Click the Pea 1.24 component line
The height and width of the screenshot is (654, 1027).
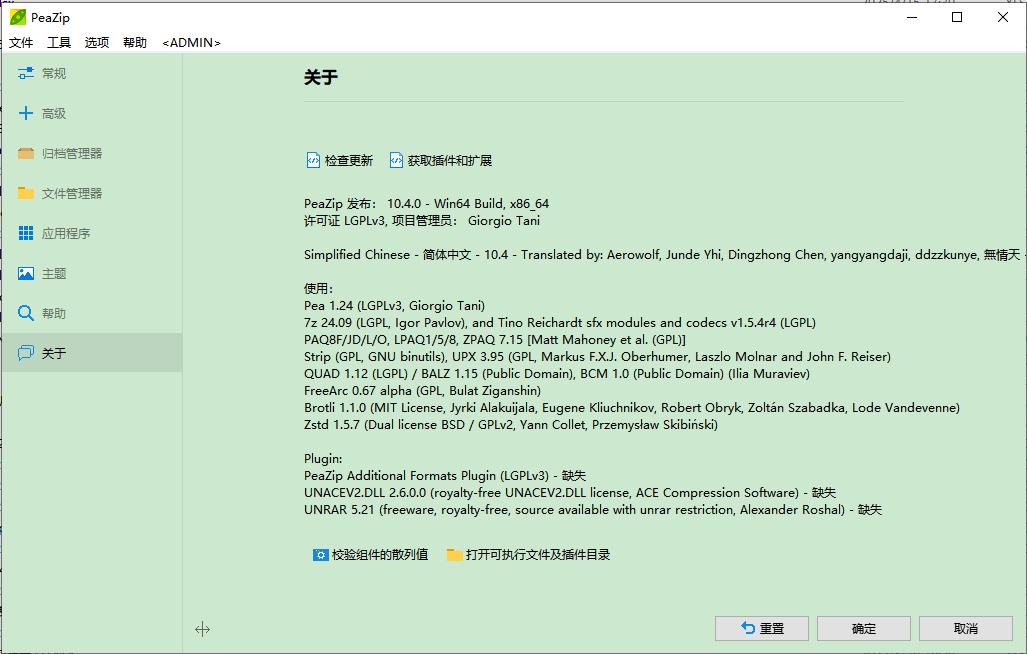point(394,306)
